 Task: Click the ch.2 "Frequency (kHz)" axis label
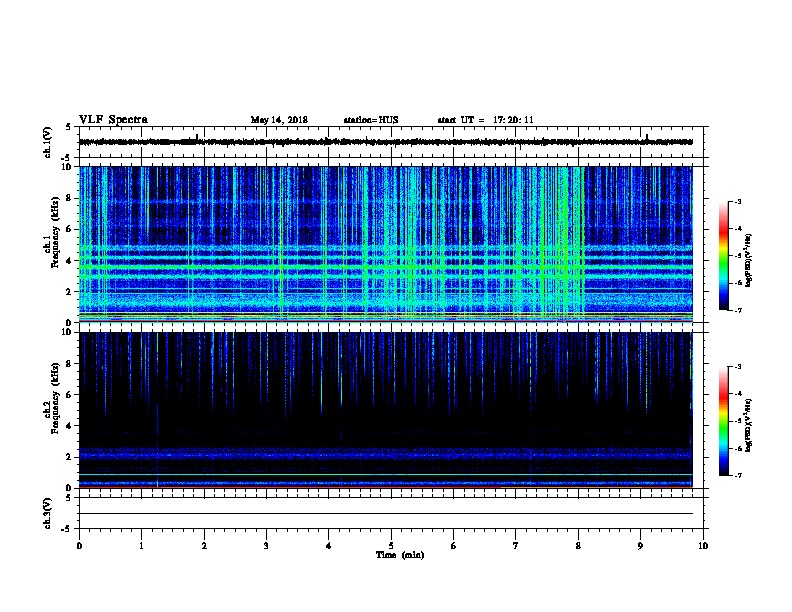coord(55,398)
